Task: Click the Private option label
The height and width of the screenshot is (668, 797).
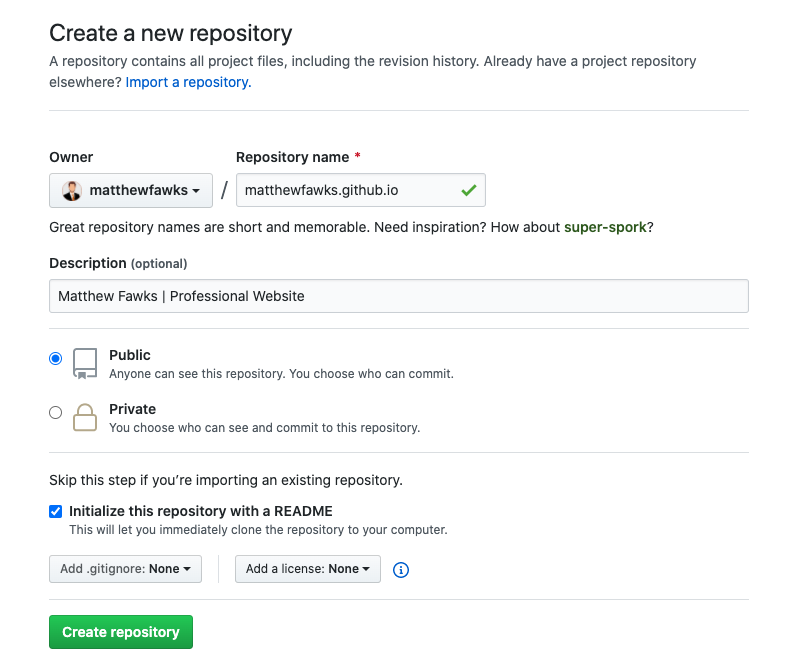Action: 133,409
